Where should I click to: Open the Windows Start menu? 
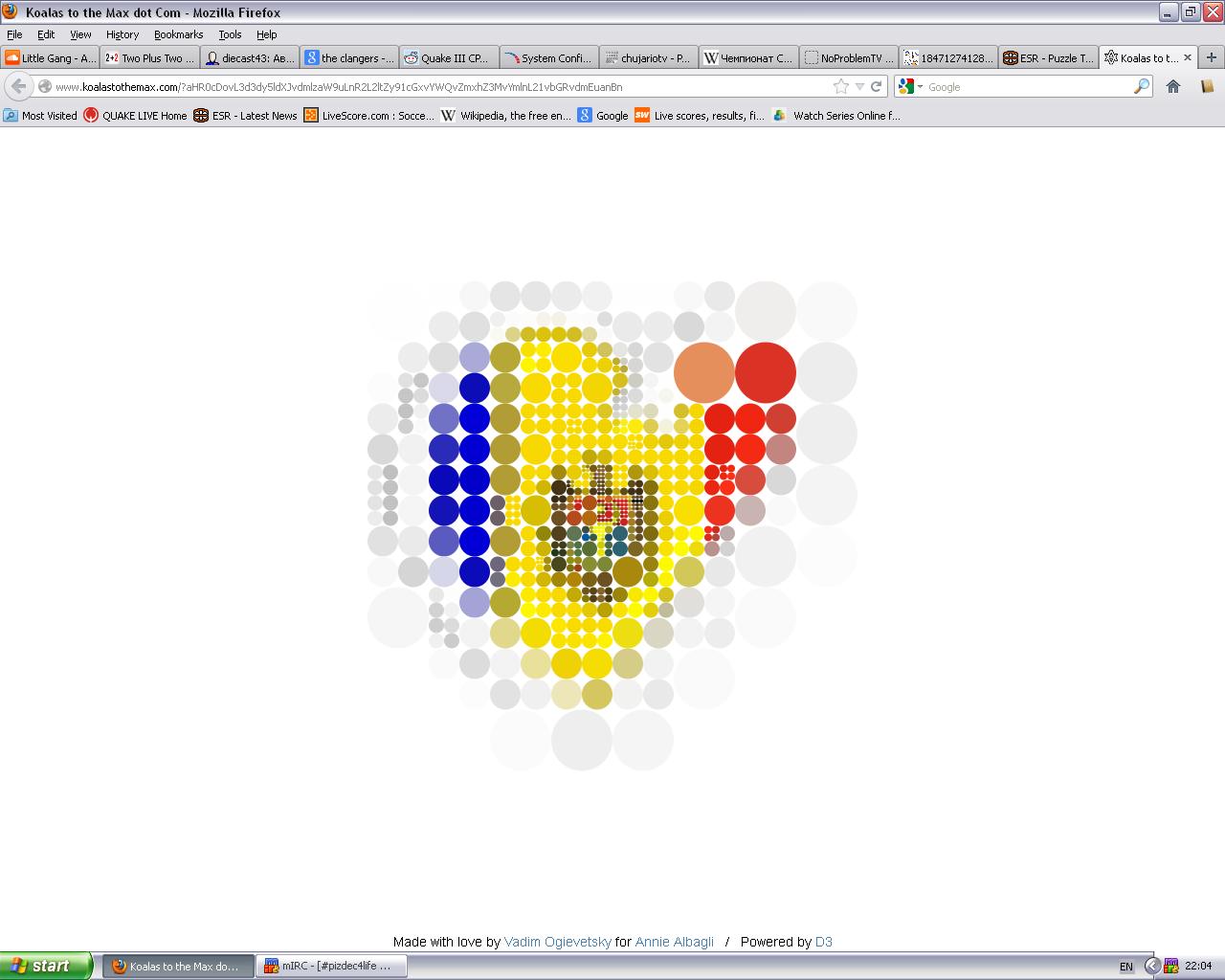click(x=45, y=966)
